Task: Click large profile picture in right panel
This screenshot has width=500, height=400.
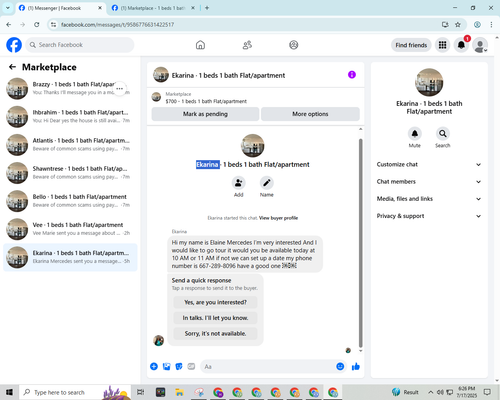Action: pyautogui.click(x=429, y=82)
